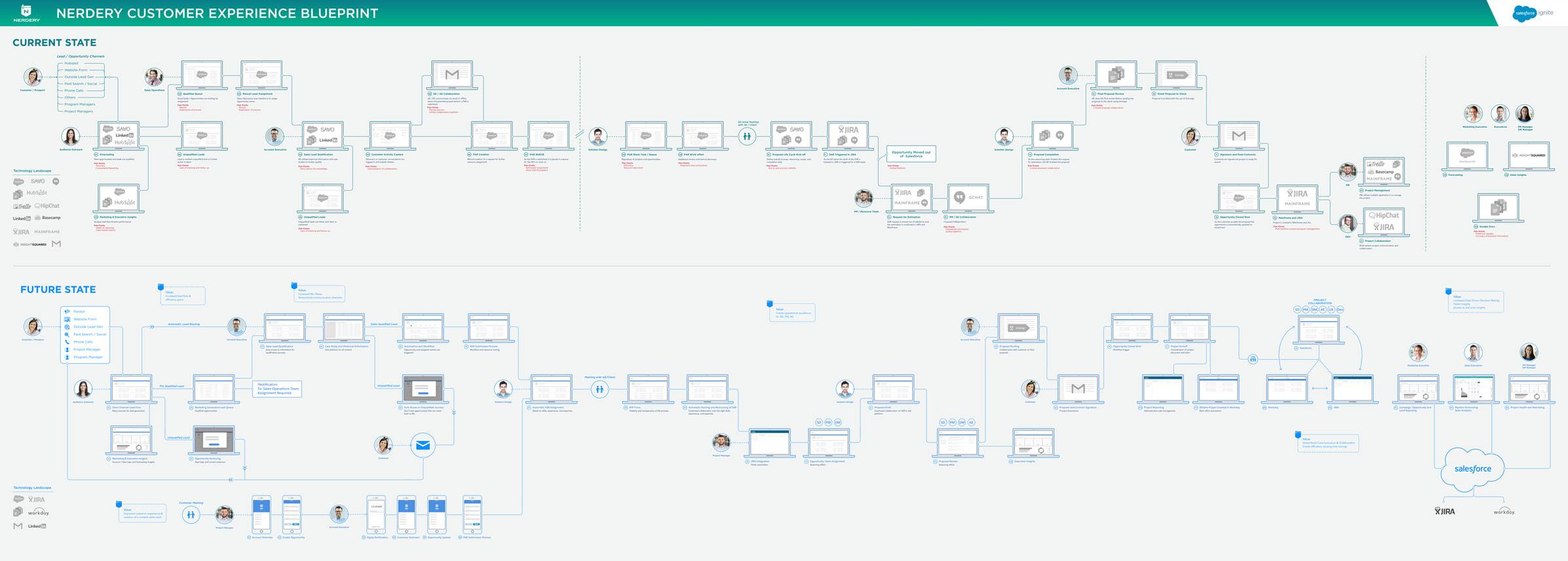Viewport: 1568px width, 561px height.
Task: Open the Create Opportunity phone screen
Action: point(292,514)
